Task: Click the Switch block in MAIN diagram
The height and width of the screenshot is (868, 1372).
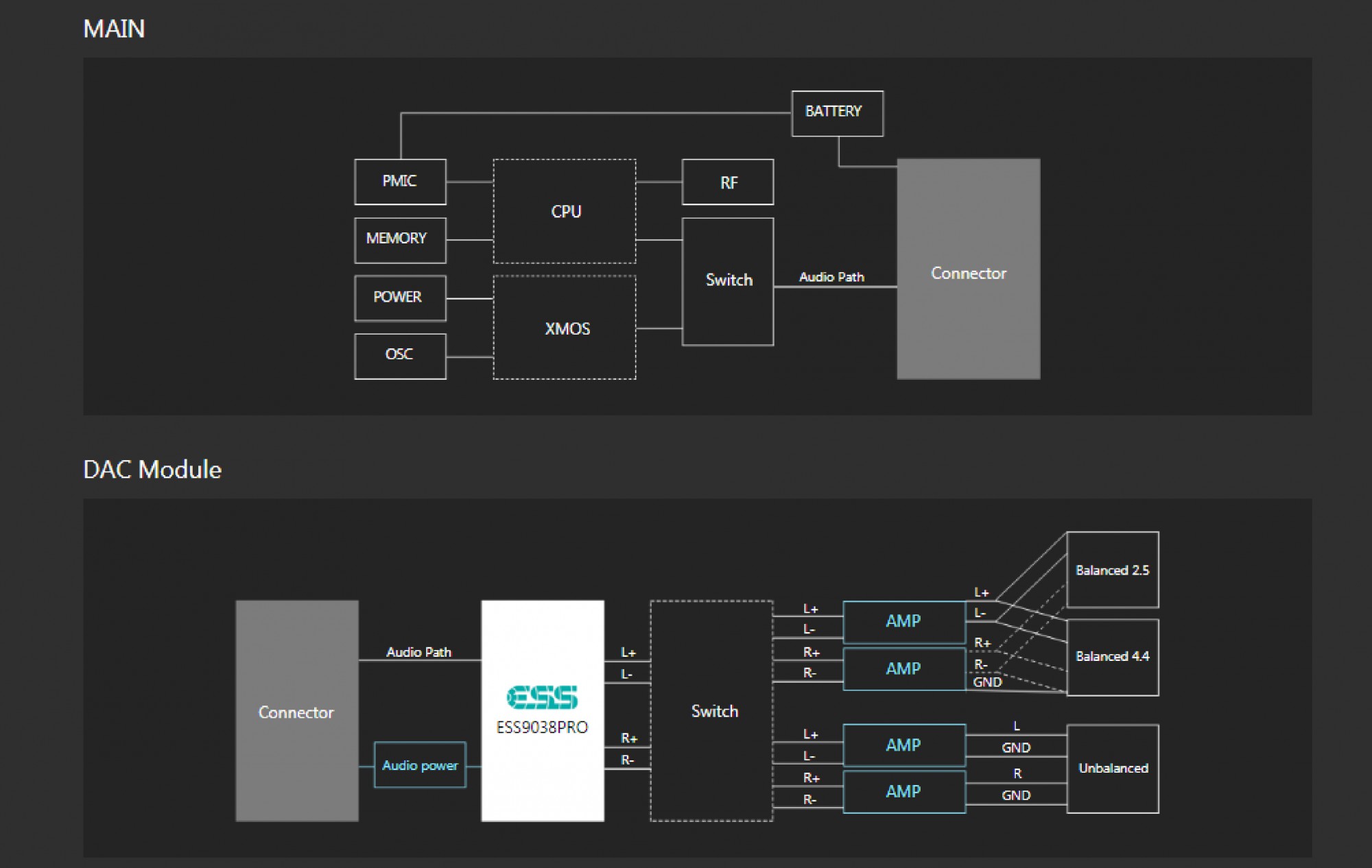Action: tap(727, 281)
